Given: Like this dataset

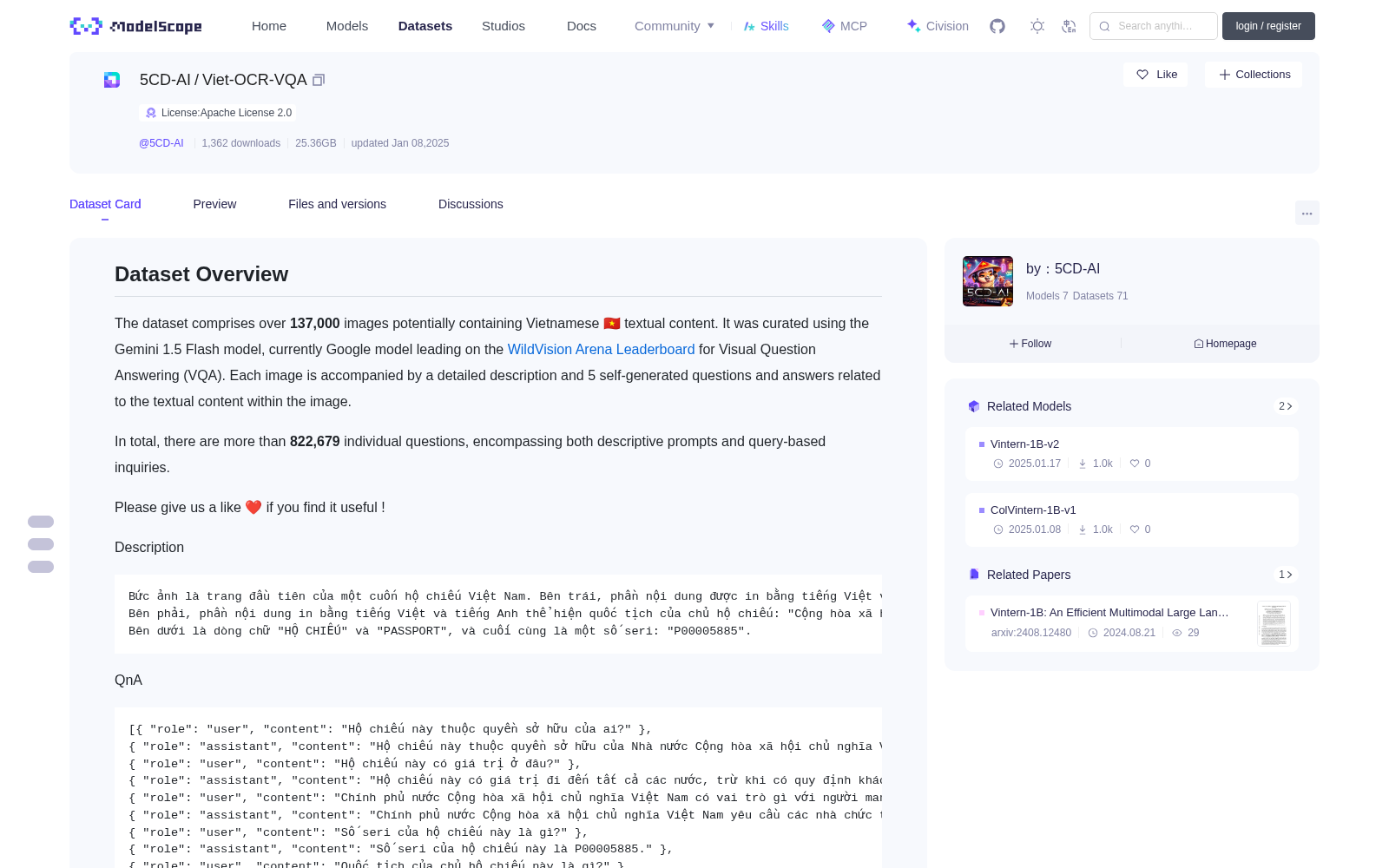Looking at the screenshot, I should (x=1155, y=75).
